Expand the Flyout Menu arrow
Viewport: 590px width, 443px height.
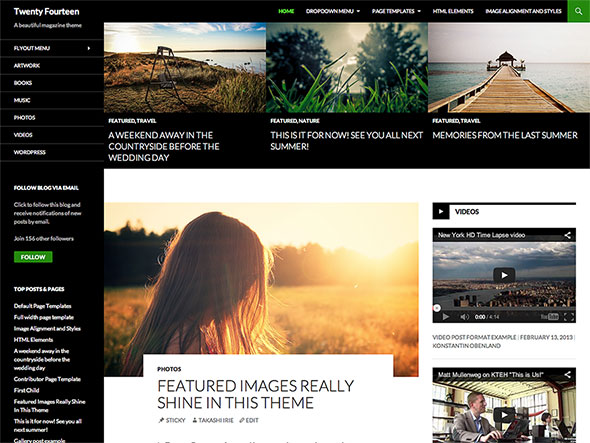pos(89,48)
